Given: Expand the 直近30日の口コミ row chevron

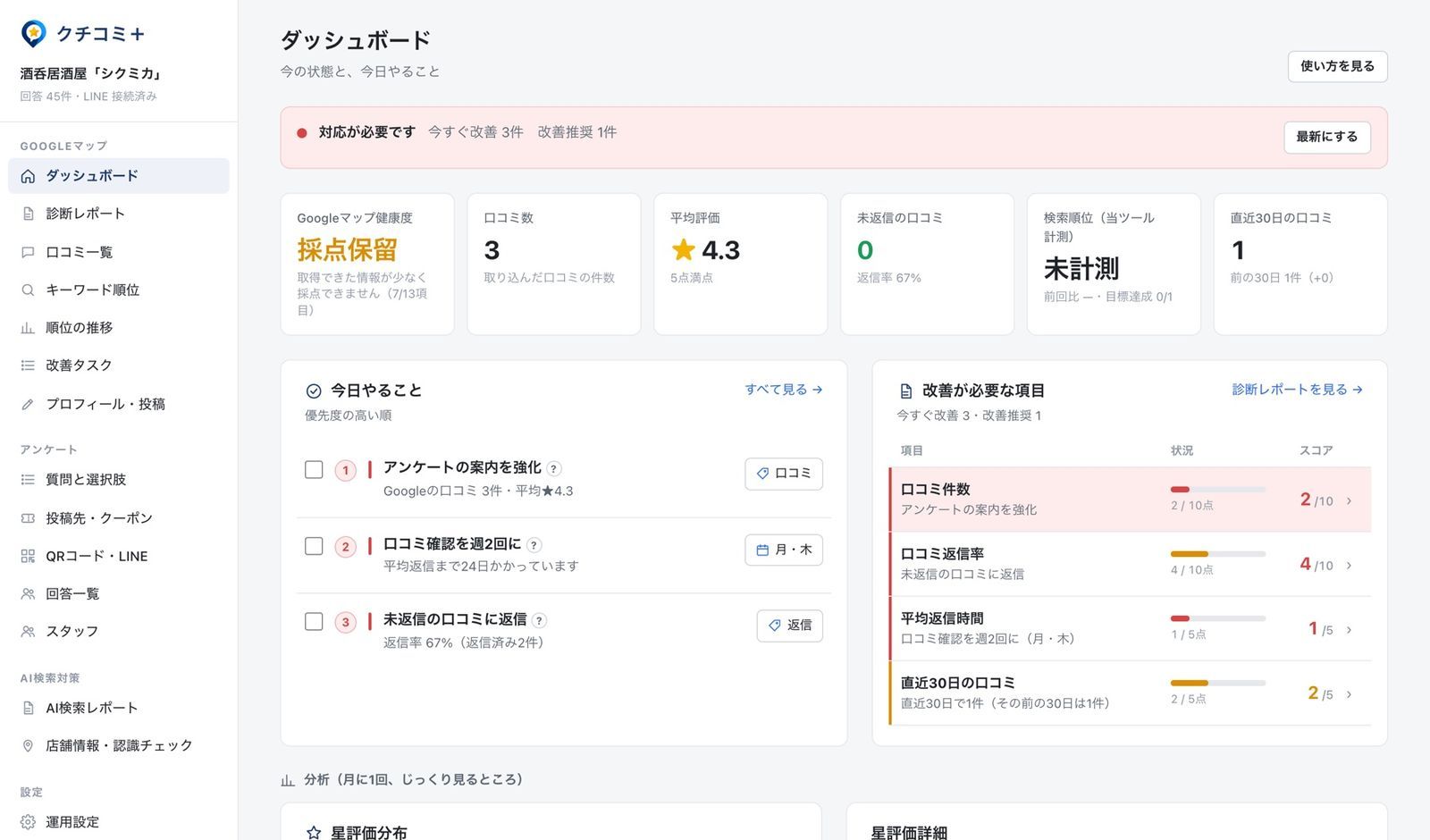Looking at the screenshot, I should point(1349,693).
